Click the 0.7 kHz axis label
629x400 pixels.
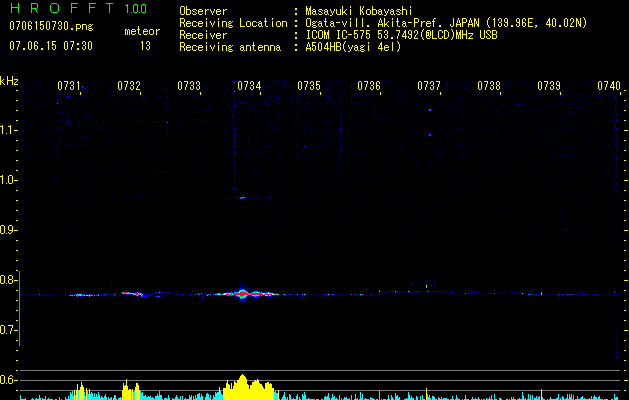coord(7,330)
